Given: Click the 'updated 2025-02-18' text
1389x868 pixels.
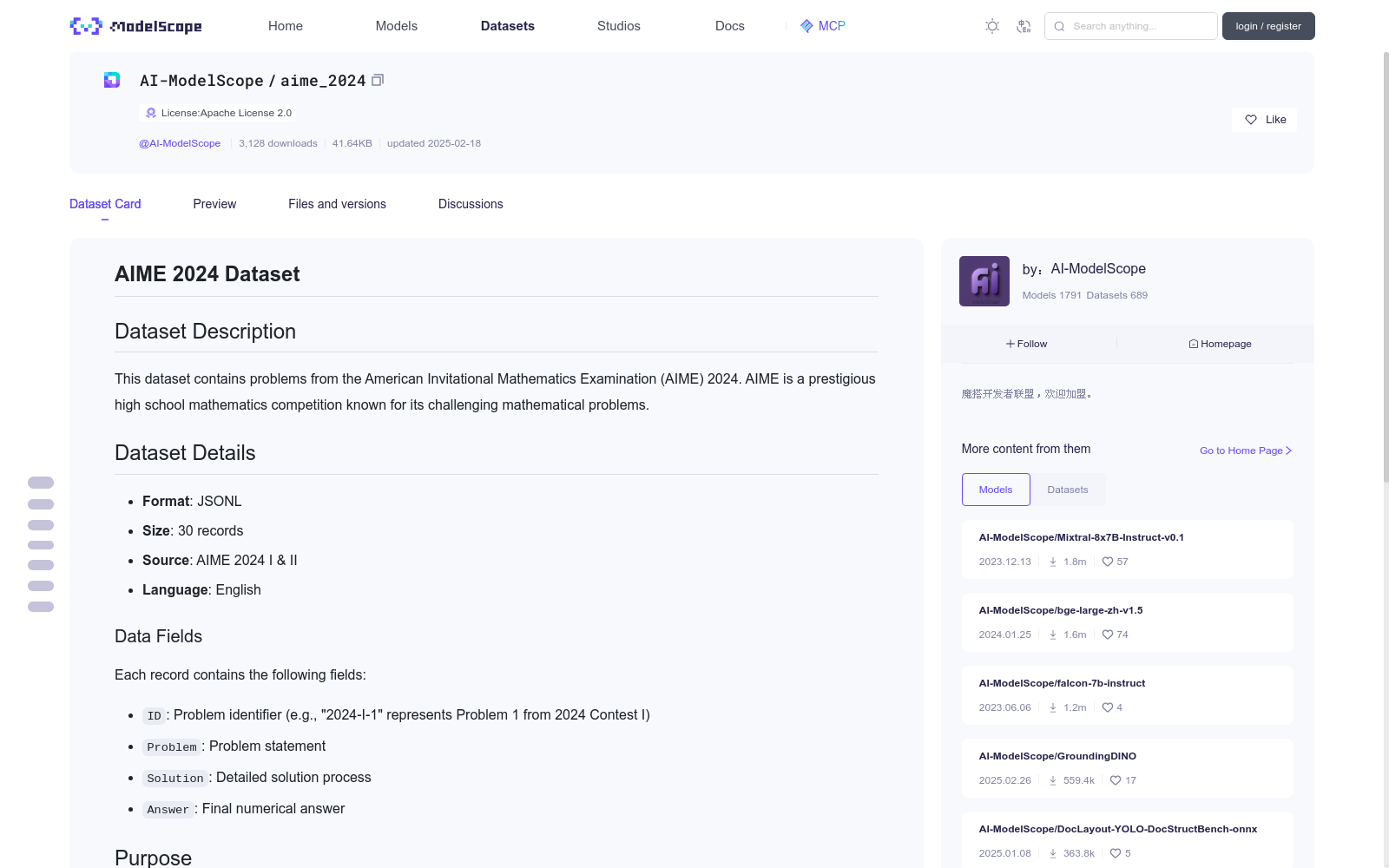Looking at the screenshot, I should tap(434, 143).
